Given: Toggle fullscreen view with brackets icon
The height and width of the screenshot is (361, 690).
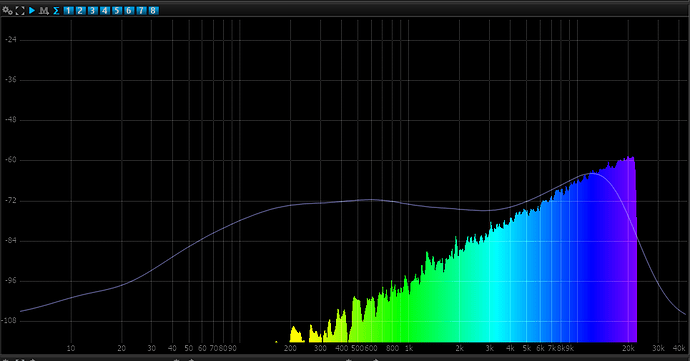Looking at the screenshot, I should pyautogui.click(x=20, y=10).
